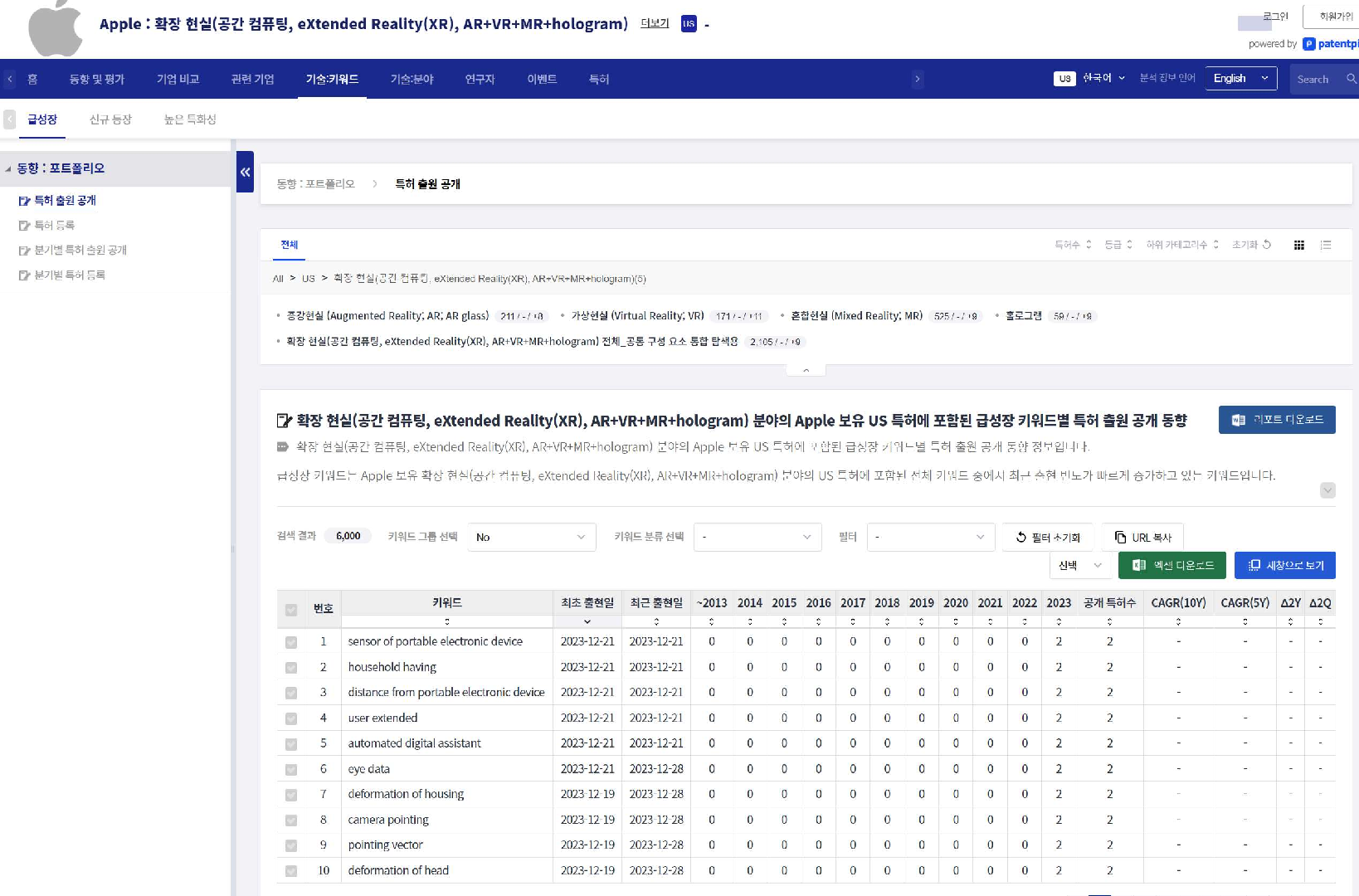Sort by 최근 출원일 column arrow
The image size is (1359, 896).
(x=656, y=621)
